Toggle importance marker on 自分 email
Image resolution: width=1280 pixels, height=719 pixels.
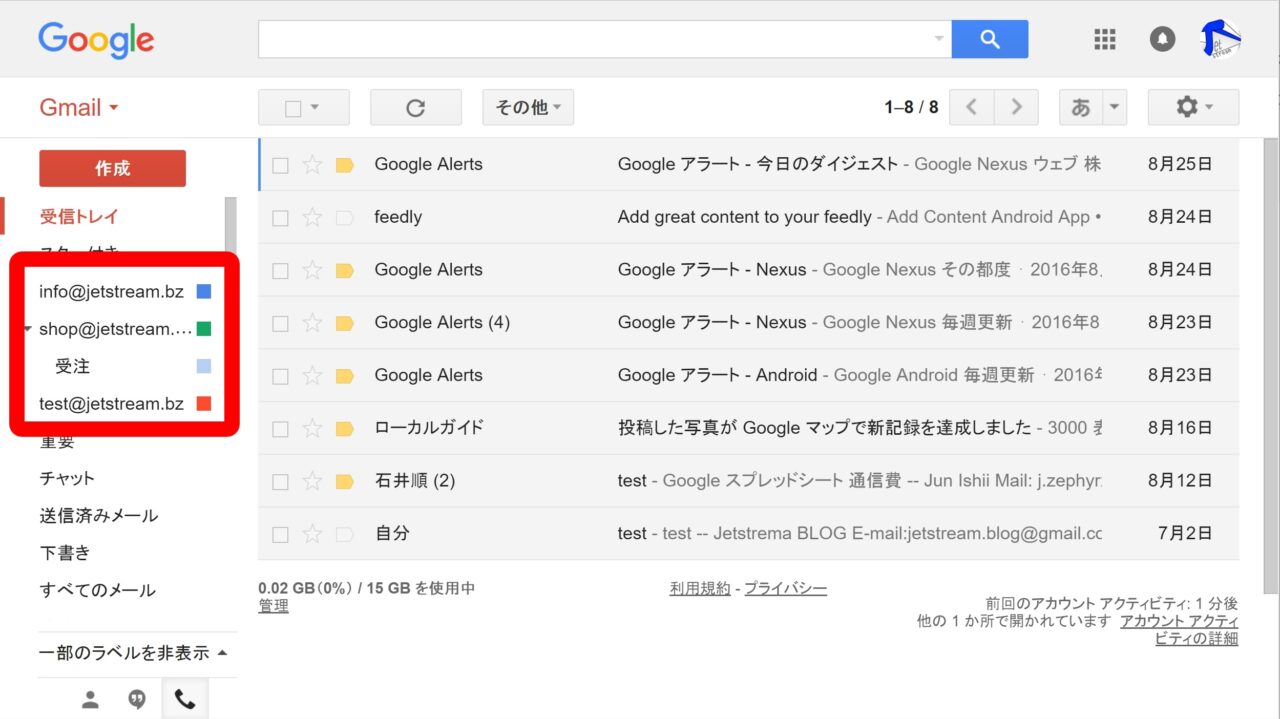pos(344,534)
